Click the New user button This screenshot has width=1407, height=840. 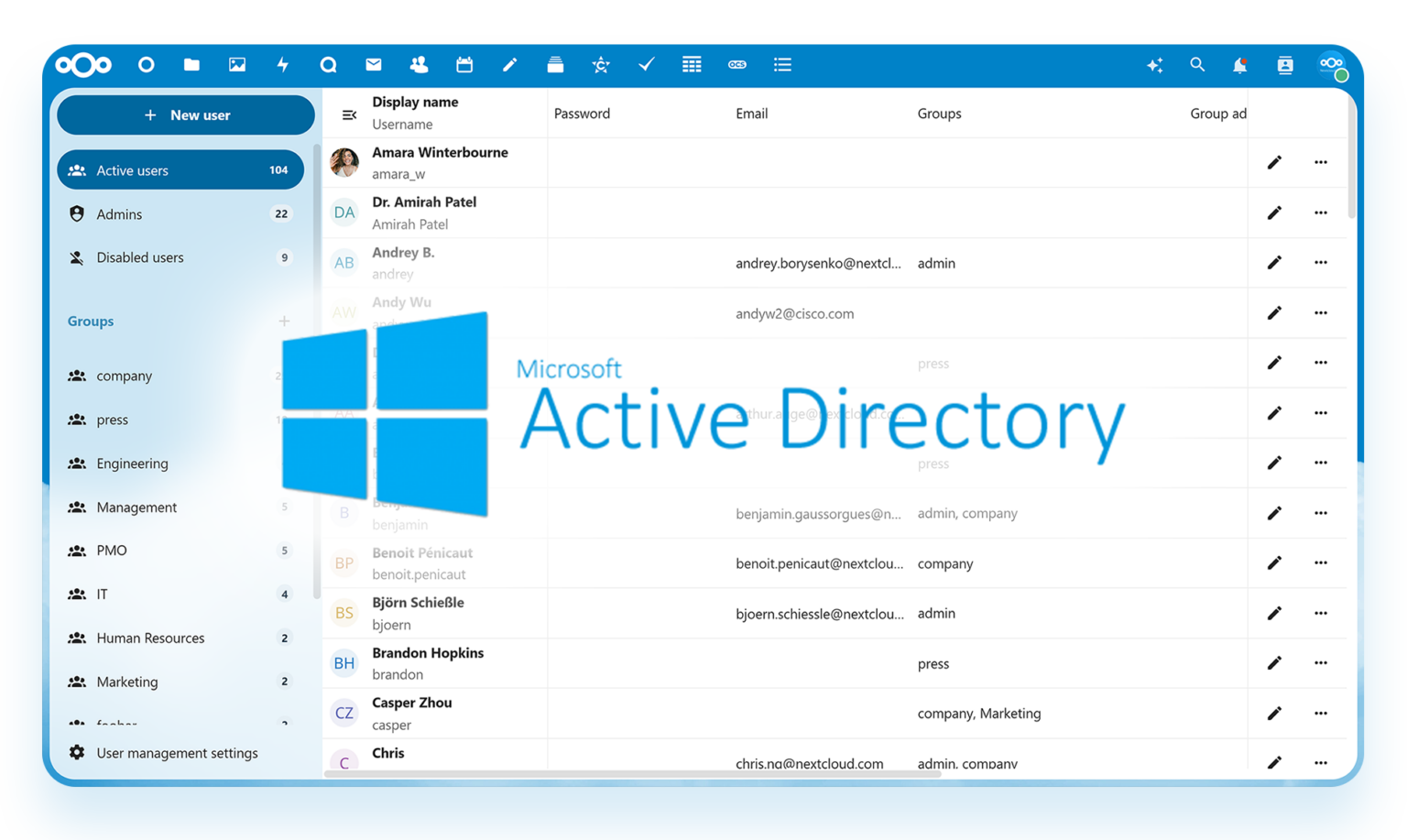click(x=186, y=115)
